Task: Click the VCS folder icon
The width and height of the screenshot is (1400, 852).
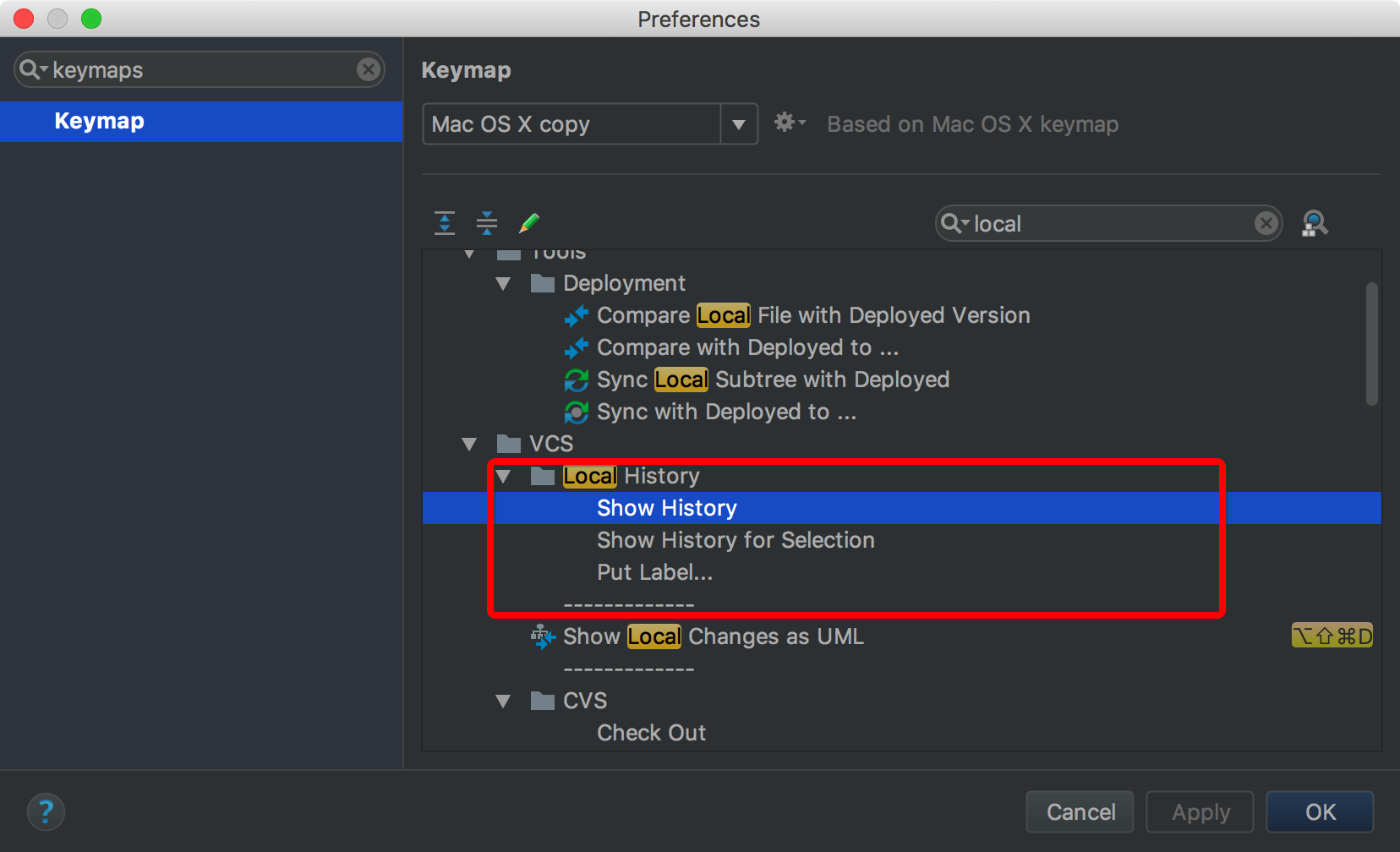Action: click(x=508, y=444)
